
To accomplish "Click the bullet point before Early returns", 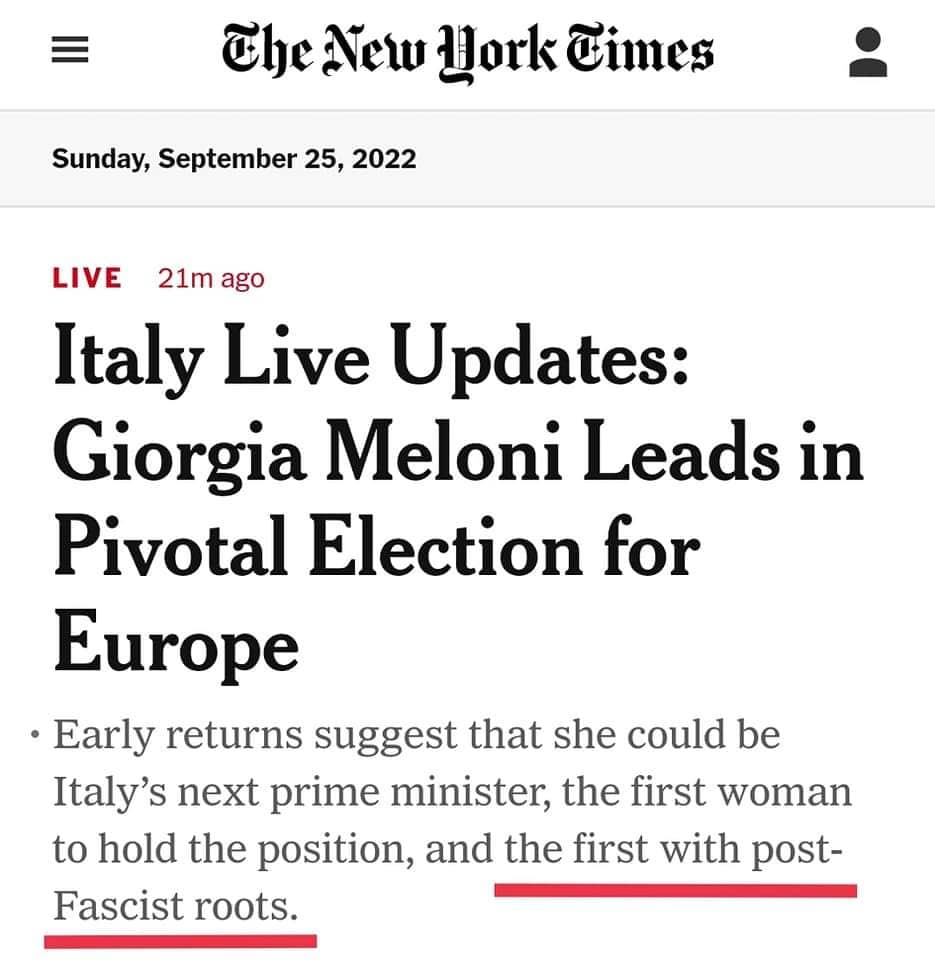I will [36, 733].
